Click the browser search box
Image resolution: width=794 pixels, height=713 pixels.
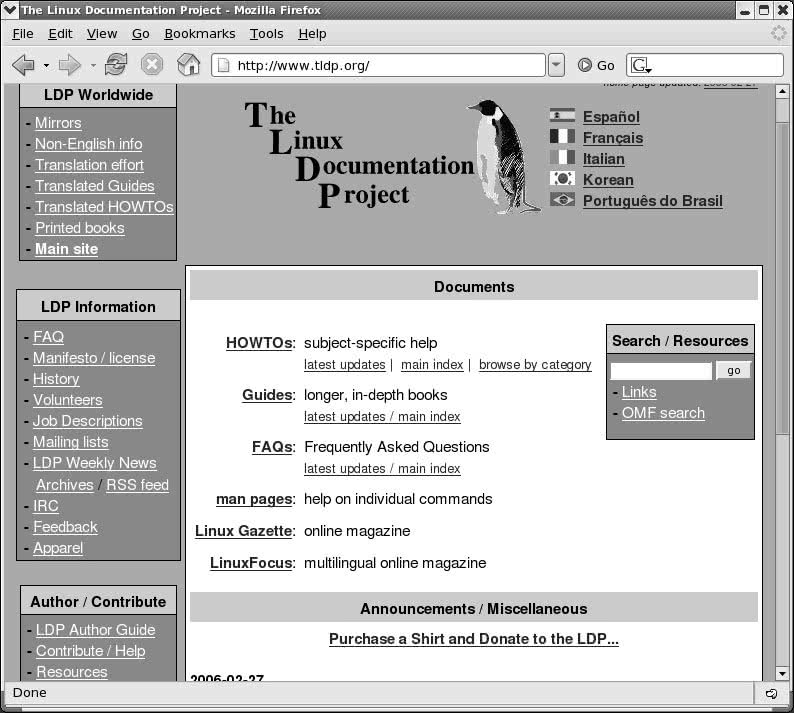click(x=705, y=65)
